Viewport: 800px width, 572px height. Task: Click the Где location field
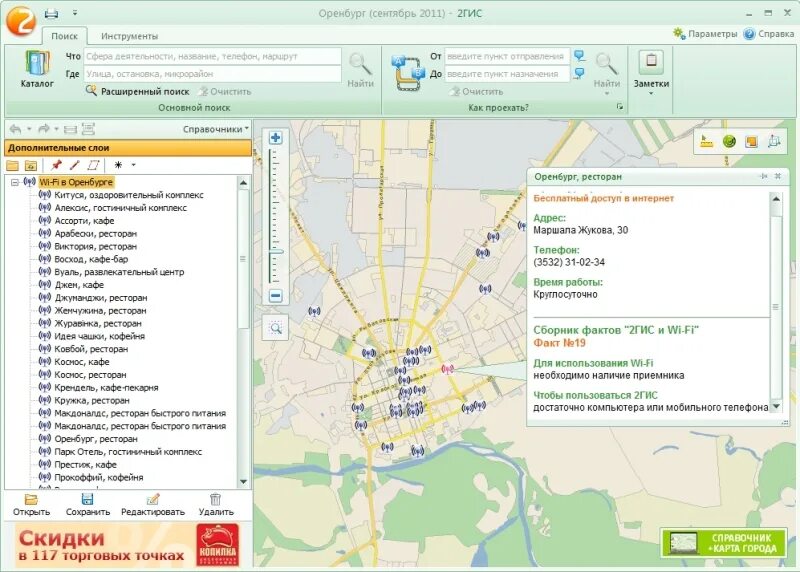pos(212,74)
